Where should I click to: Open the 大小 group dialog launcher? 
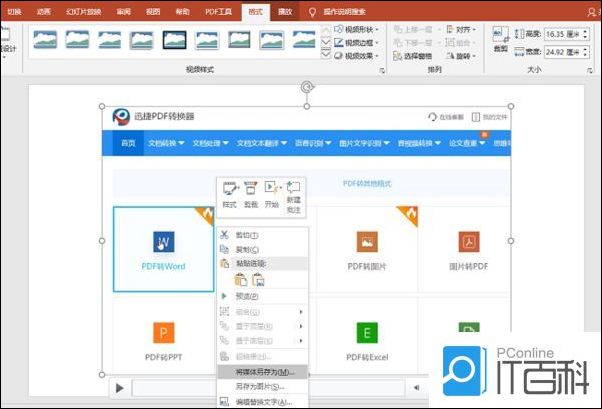click(x=590, y=70)
